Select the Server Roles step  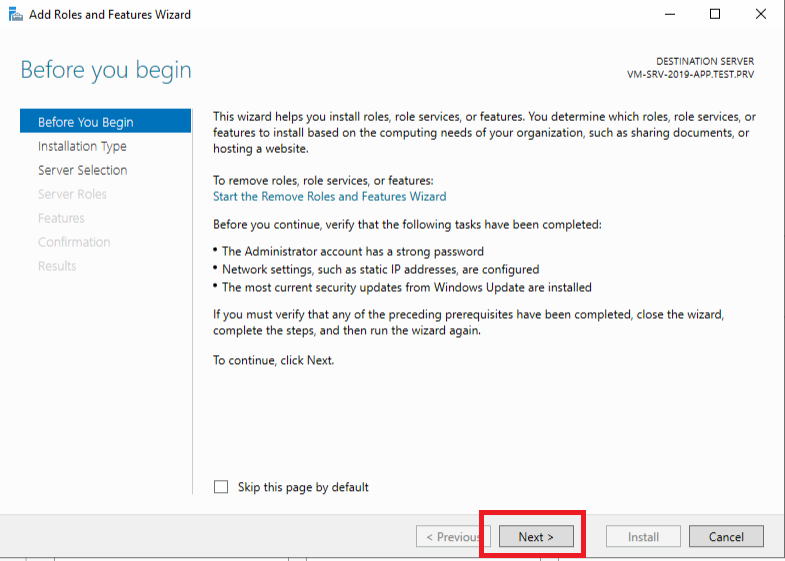coord(72,194)
